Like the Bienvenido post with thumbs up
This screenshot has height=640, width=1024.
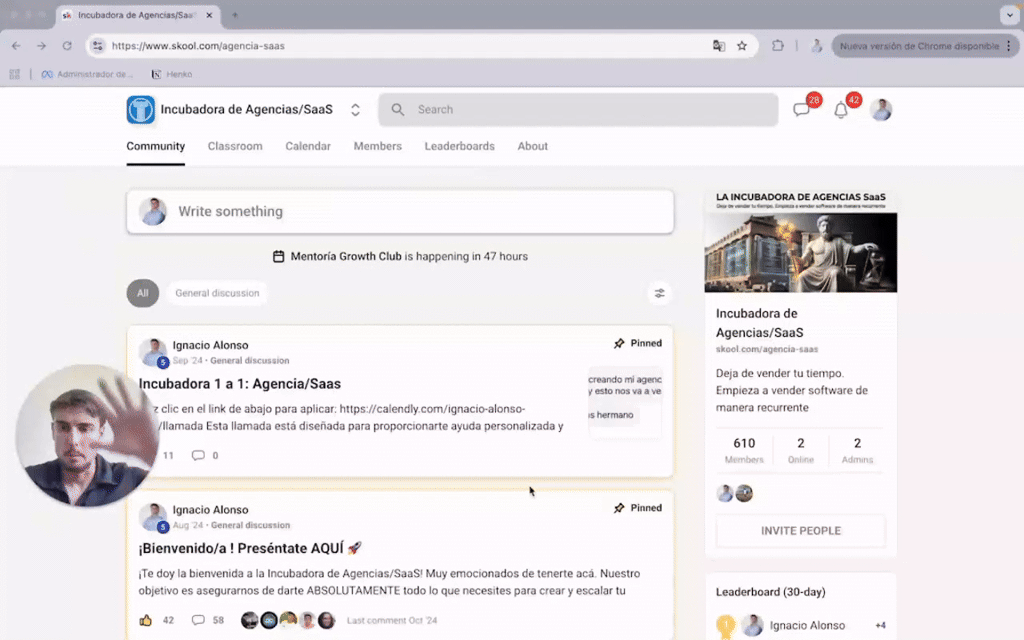pyautogui.click(x=146, y=620)
